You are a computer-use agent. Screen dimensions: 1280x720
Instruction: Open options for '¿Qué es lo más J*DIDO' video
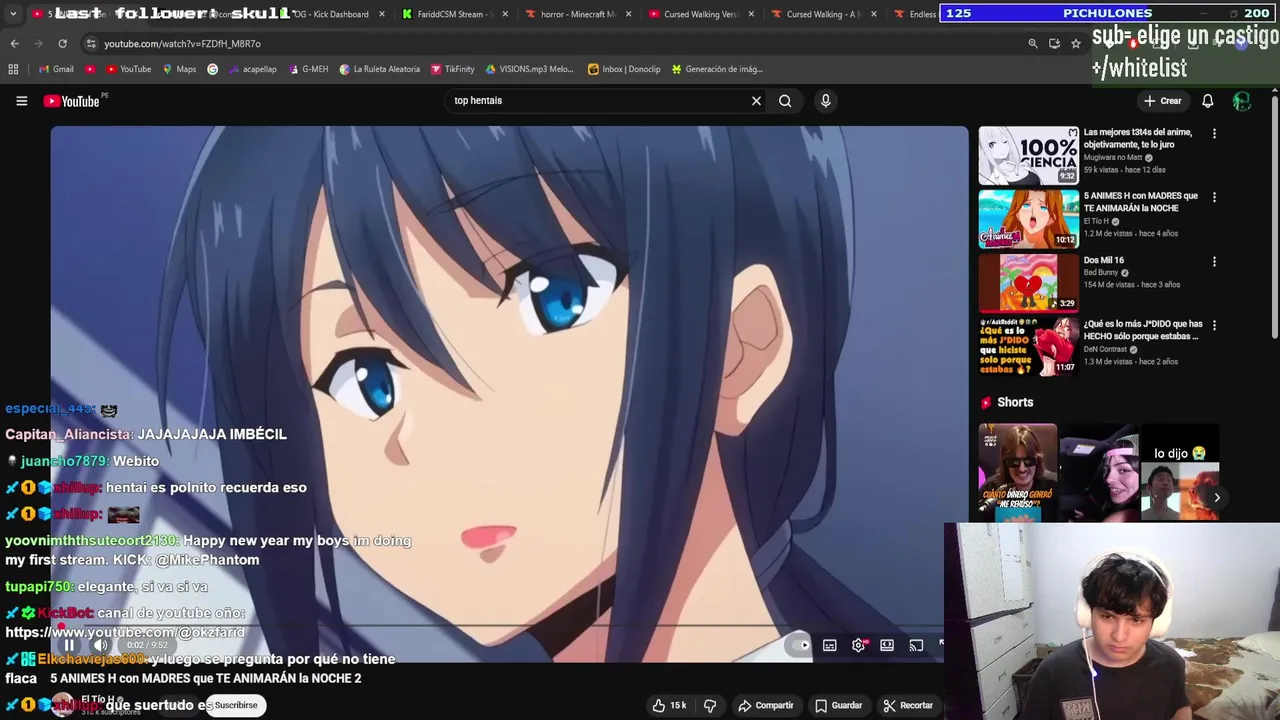pos(1214,325)
